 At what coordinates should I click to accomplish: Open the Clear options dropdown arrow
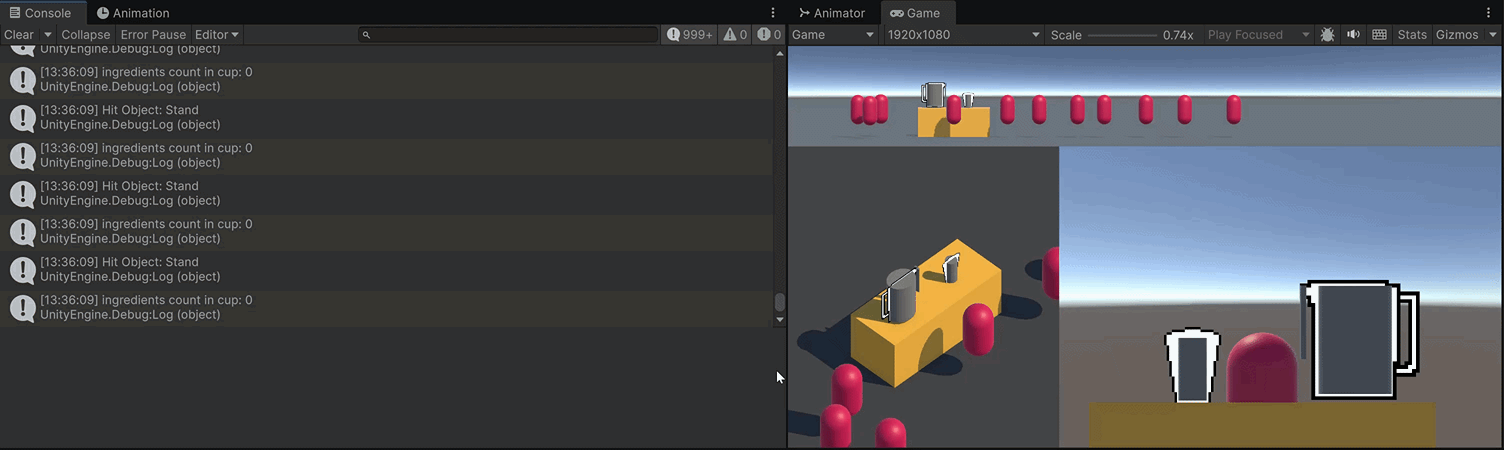tap(47, 34)
